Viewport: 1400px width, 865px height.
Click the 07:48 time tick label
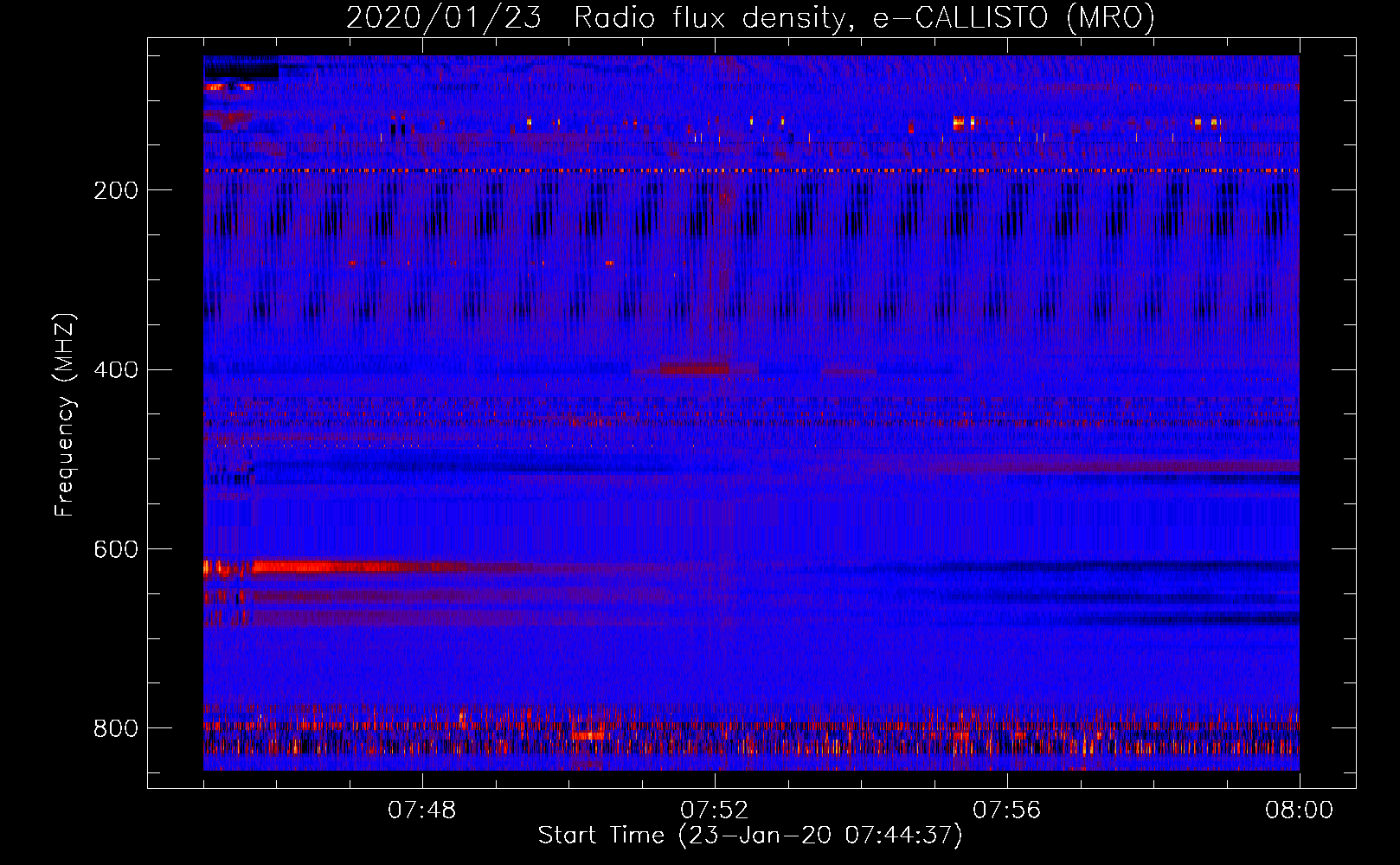click(x=422, y=811)
